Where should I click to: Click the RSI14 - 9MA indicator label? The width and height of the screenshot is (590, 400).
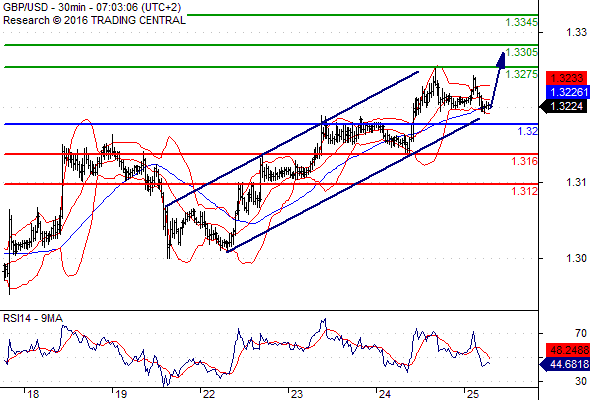33,318
